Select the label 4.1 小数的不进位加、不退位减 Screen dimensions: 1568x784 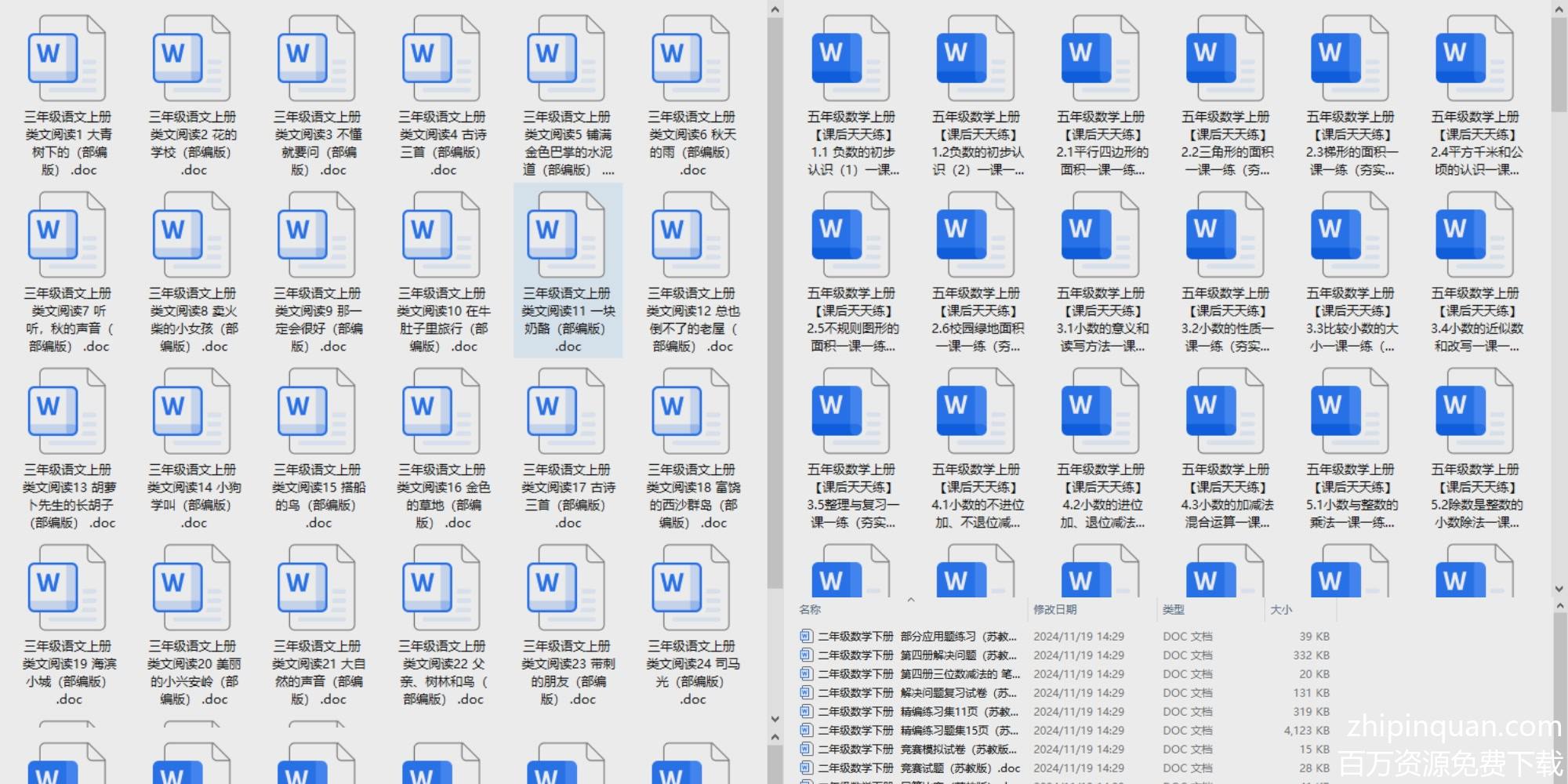[x=978, y=496]
